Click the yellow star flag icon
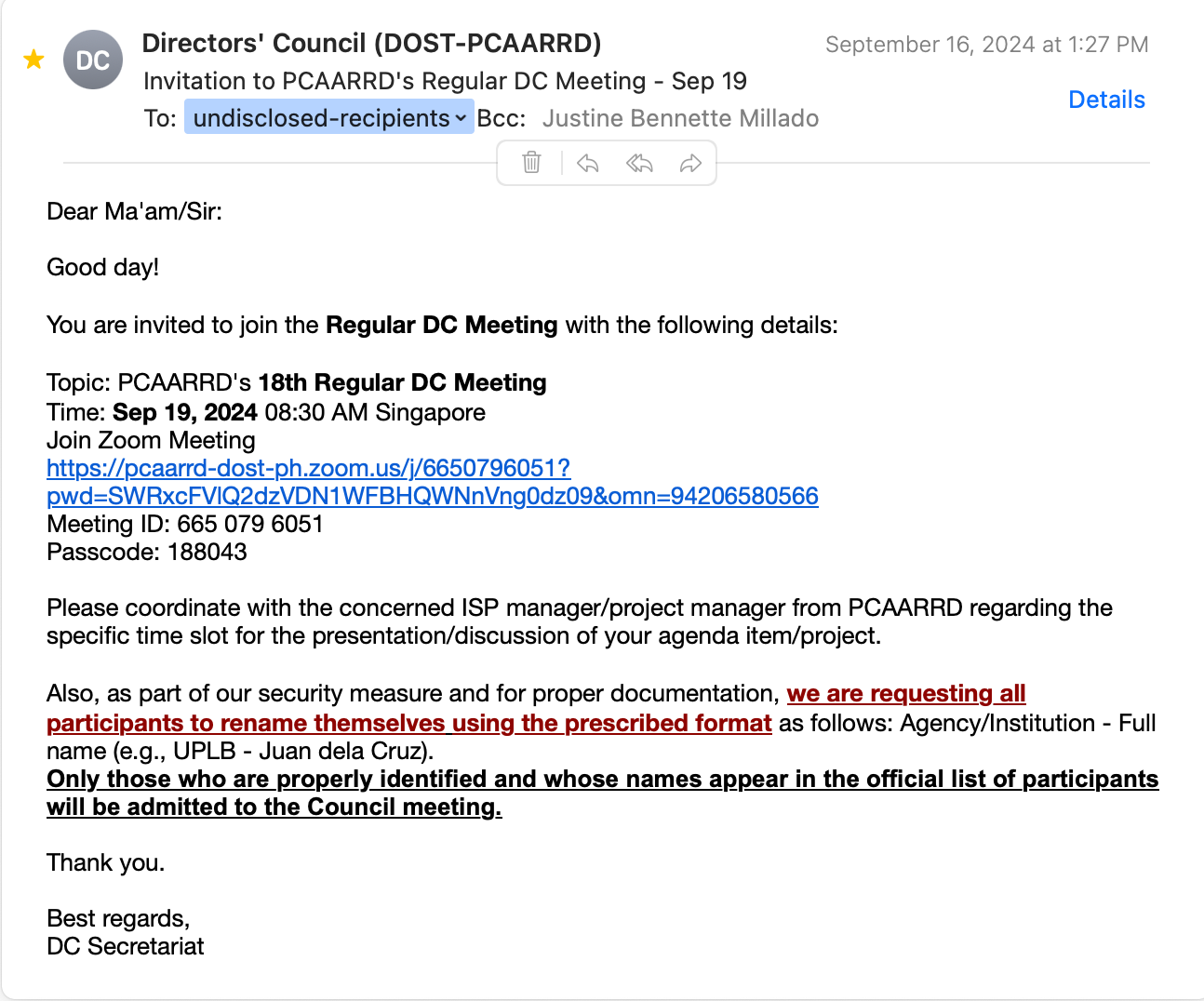This screenshot has height=1001, width=1204. coord(34,60)
